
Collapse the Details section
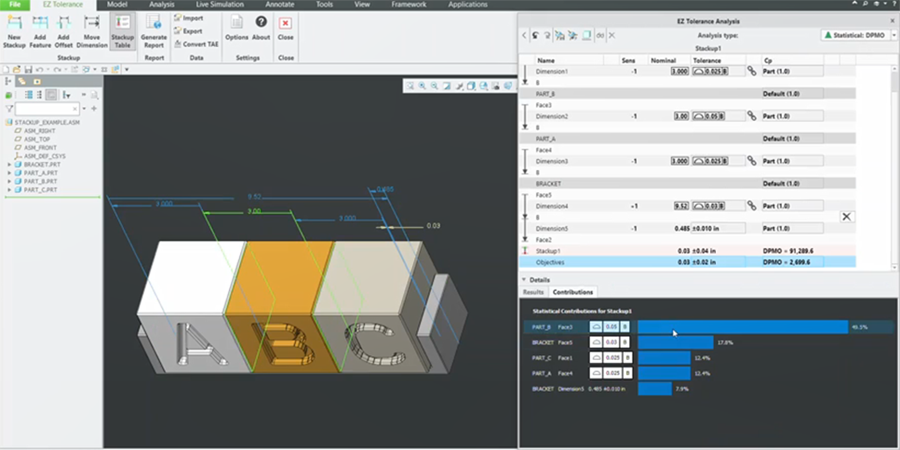point(524,280)
